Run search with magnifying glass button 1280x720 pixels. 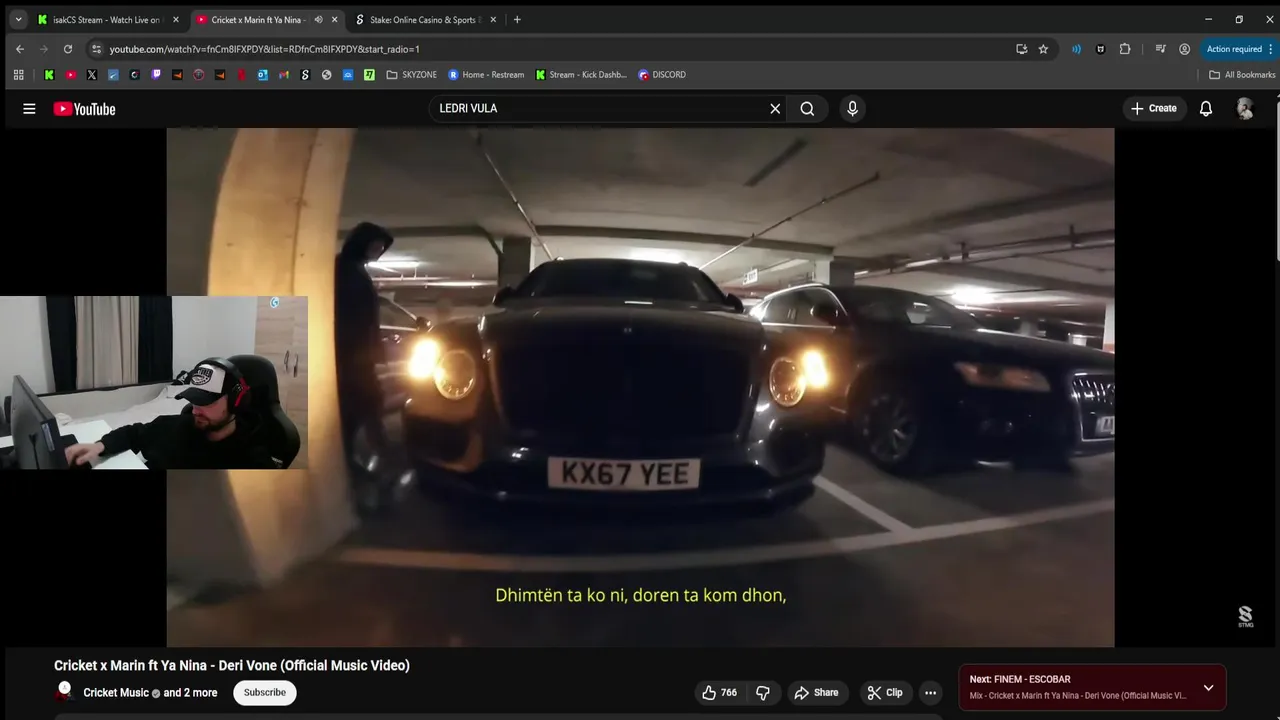point(807,109)
